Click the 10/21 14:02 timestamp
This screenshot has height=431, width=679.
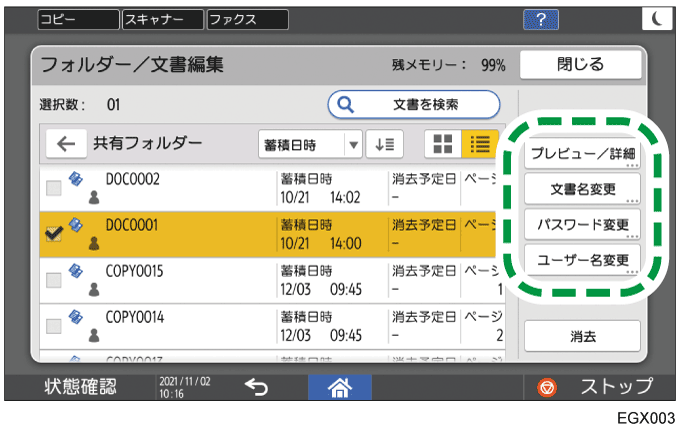click(320, 198)
